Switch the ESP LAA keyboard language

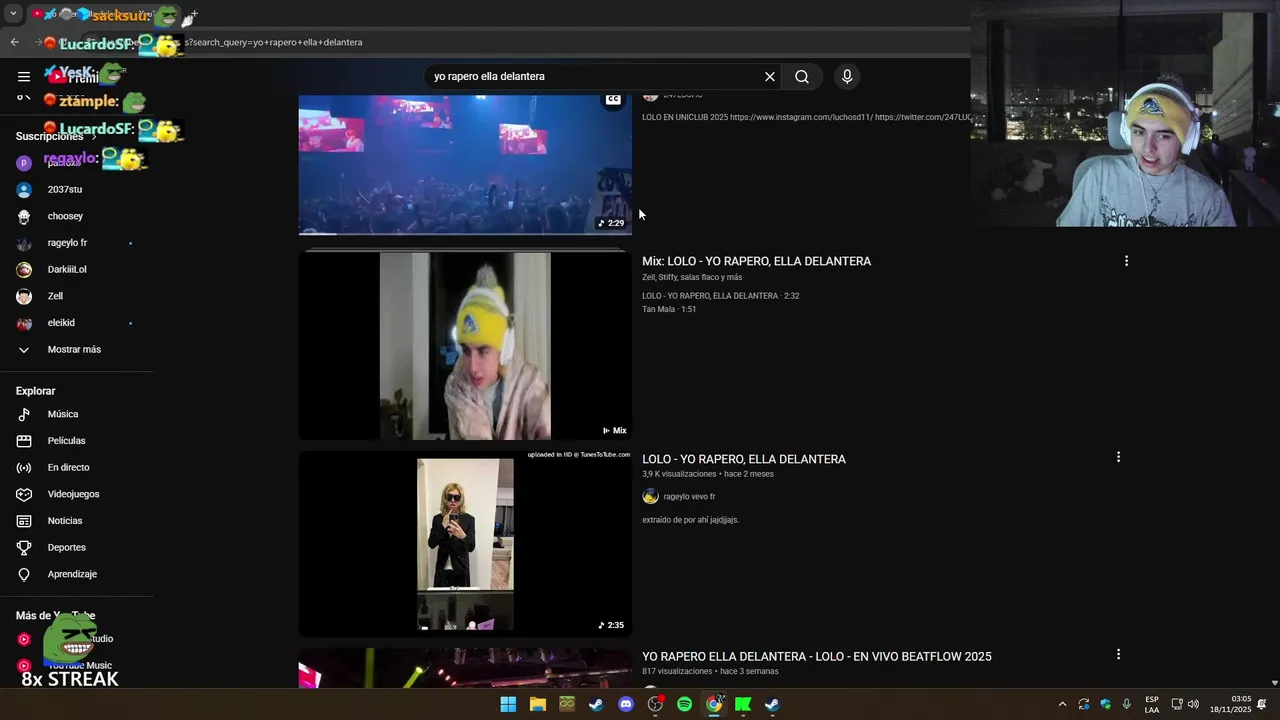point(1152,704)
